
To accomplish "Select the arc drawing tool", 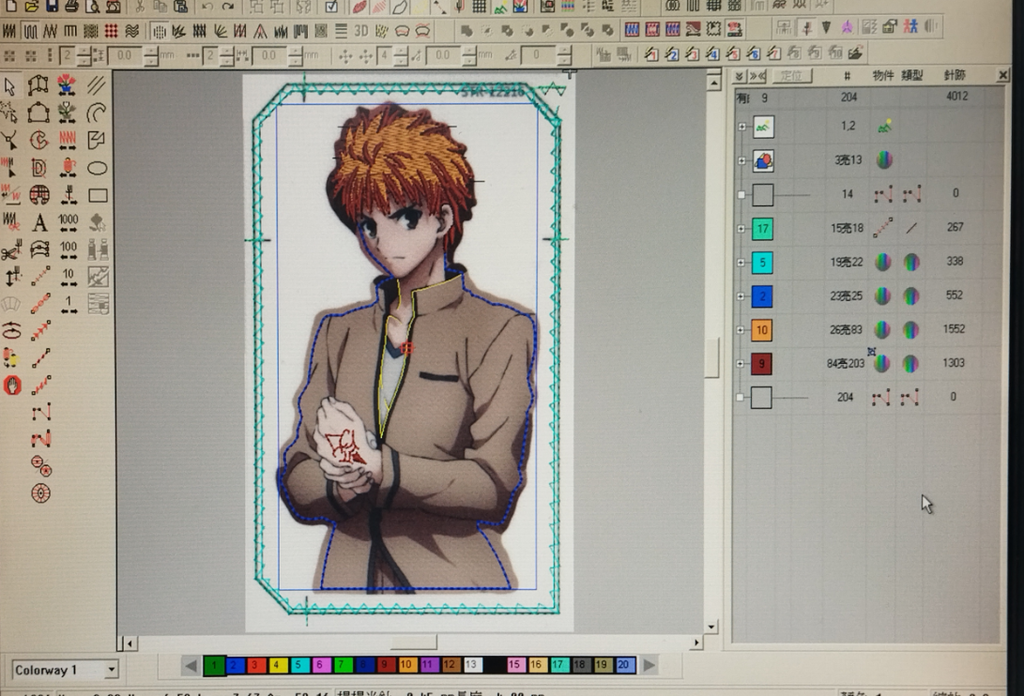I will (97, 112).
